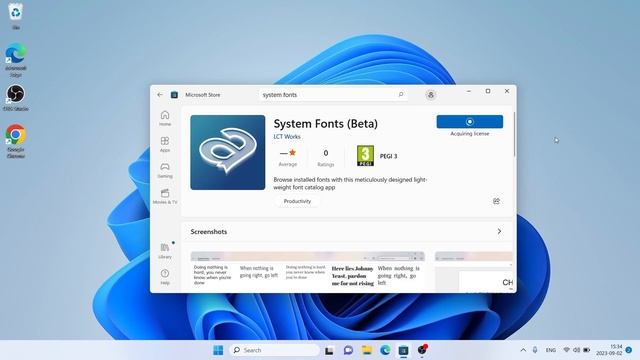Open Task View on the taskbar
Image resolution: width=640 pixels, height=360 pixels.
(329, 350)
